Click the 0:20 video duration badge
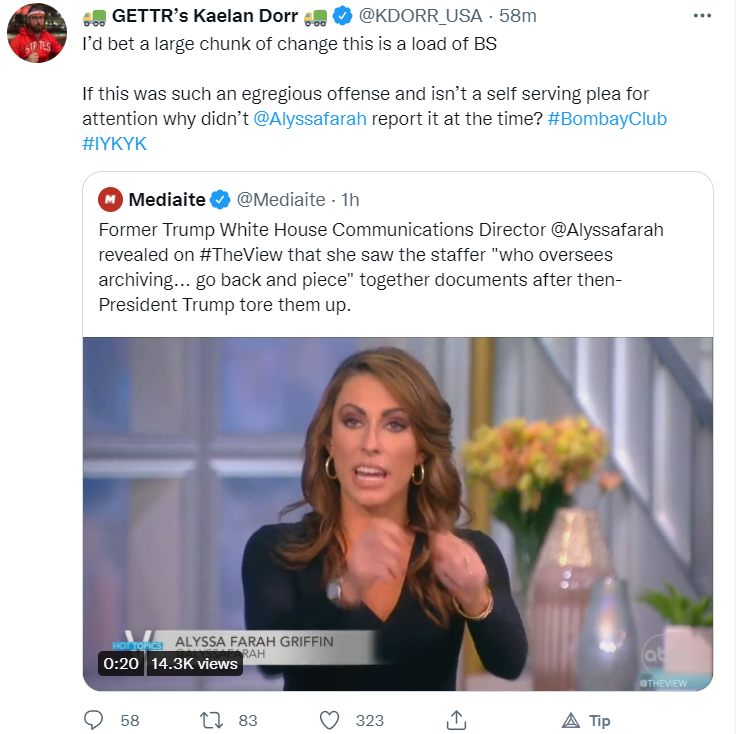Image resolution: width=737 pixels, height=734 pixels. (121, 664)
